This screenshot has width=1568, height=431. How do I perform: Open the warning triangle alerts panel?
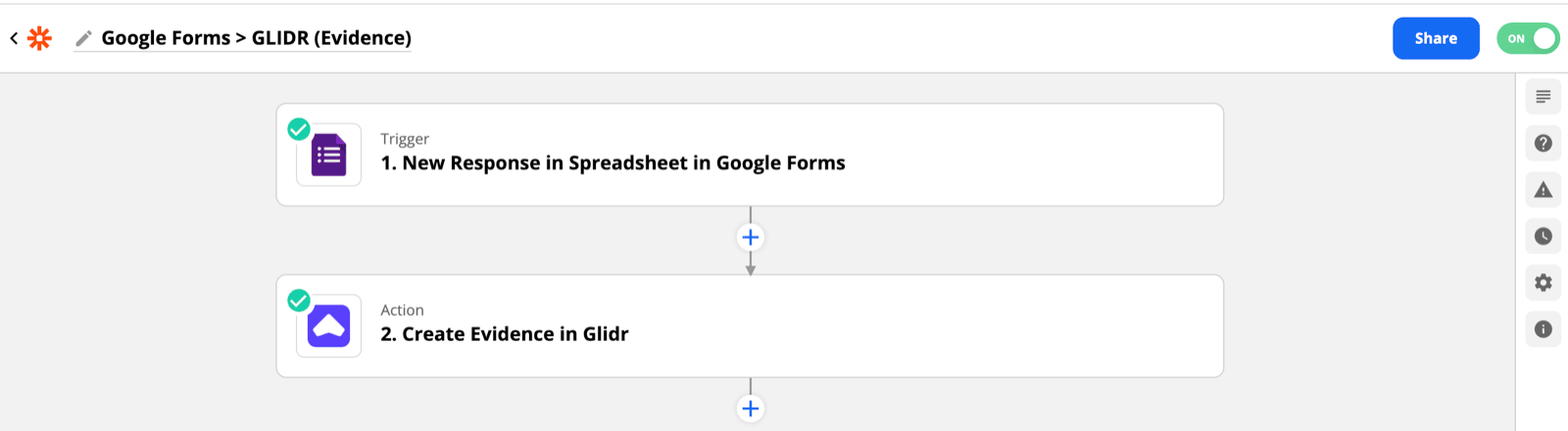pyautogui.click(x=1543, y=190)
